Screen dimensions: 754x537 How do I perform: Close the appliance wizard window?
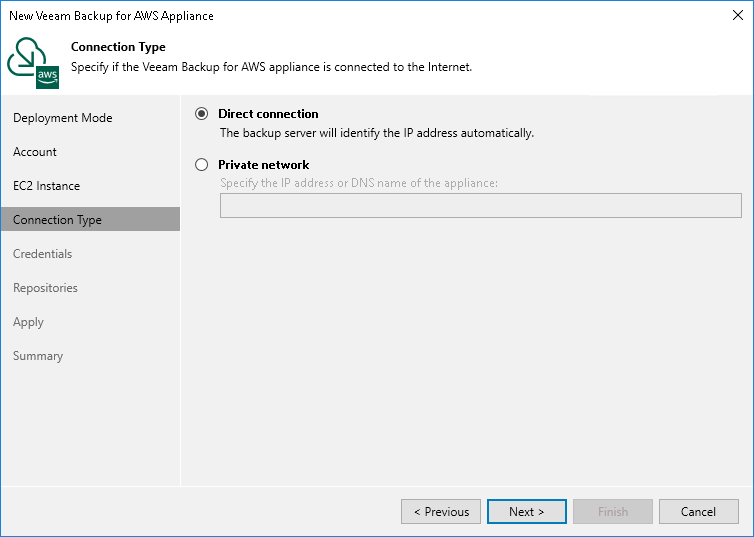click(x=734, y=16)
